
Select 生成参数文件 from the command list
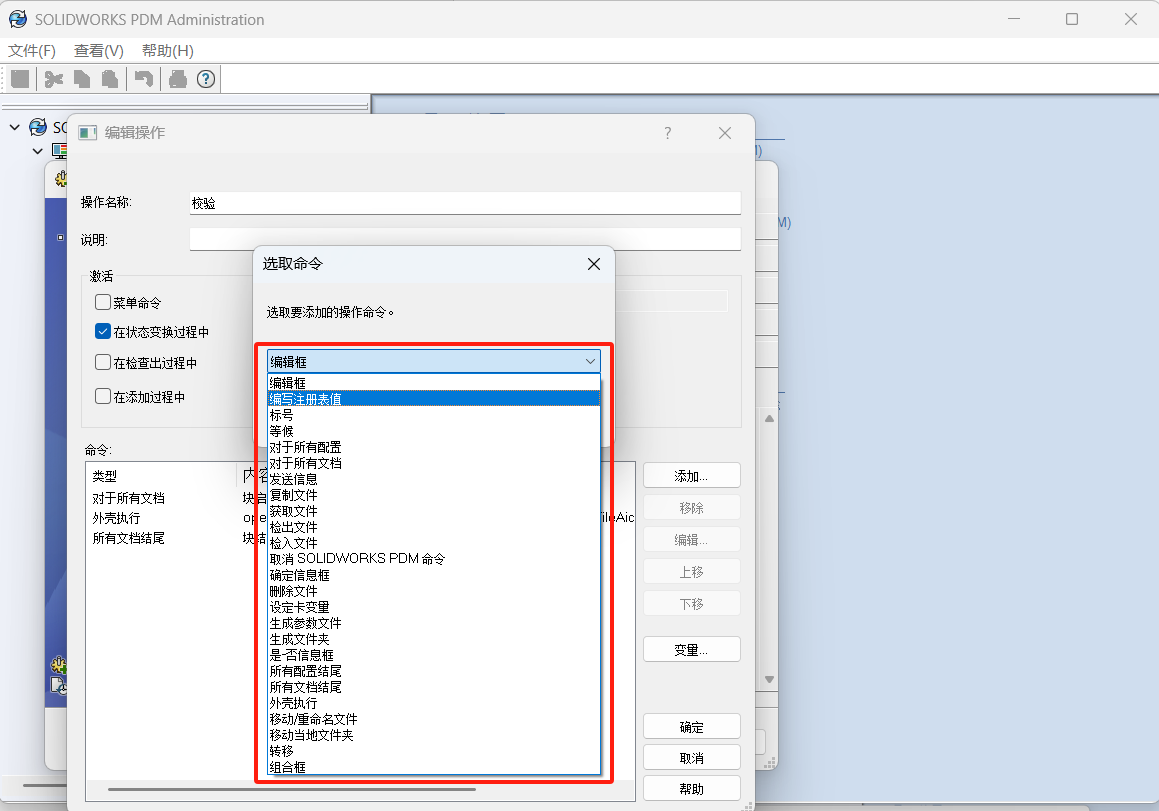433,623
